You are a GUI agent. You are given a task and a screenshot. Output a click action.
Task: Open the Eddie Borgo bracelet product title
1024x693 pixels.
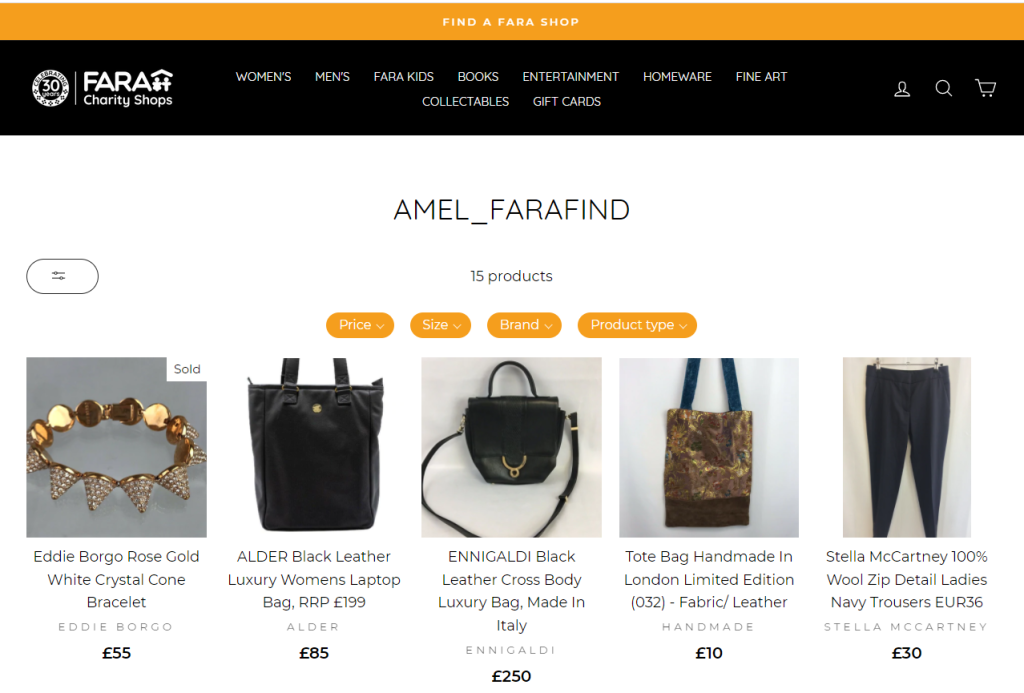(x=116, y=579)
